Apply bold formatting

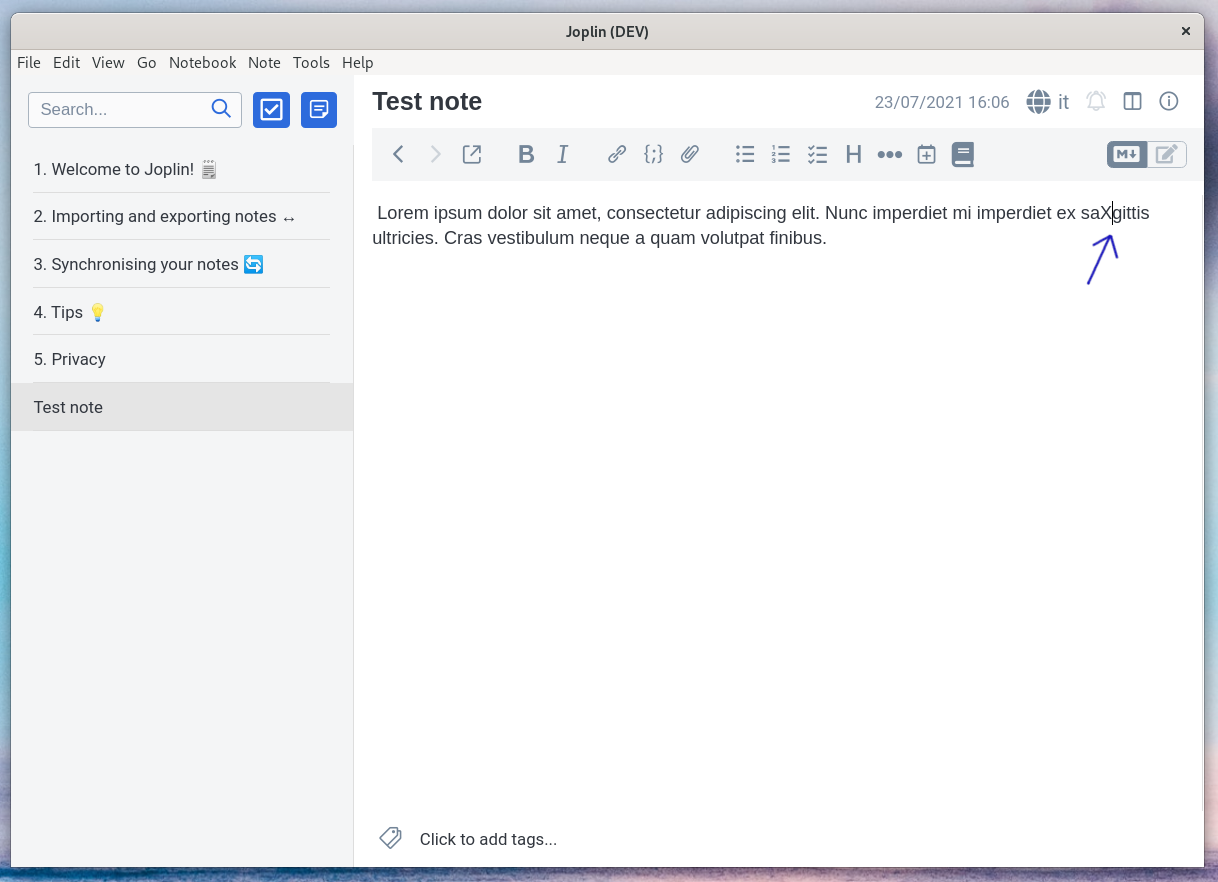[x=526, y=154]
